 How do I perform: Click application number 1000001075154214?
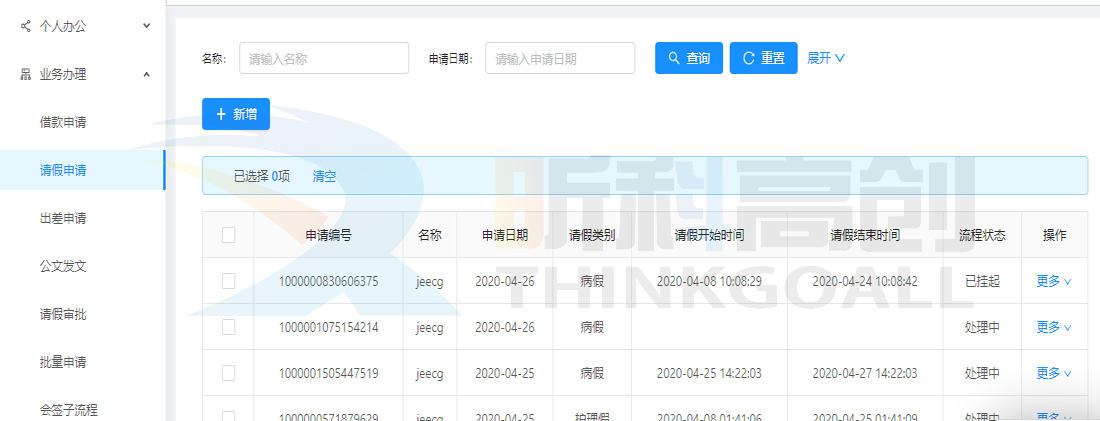point(328,328)
